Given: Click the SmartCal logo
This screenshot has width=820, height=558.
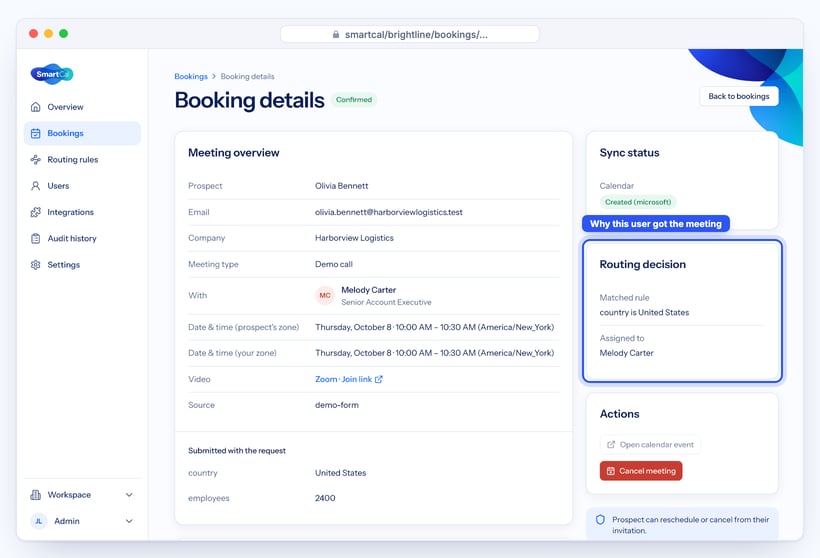Looking at the screenshot, I should (x=52, y=74).
